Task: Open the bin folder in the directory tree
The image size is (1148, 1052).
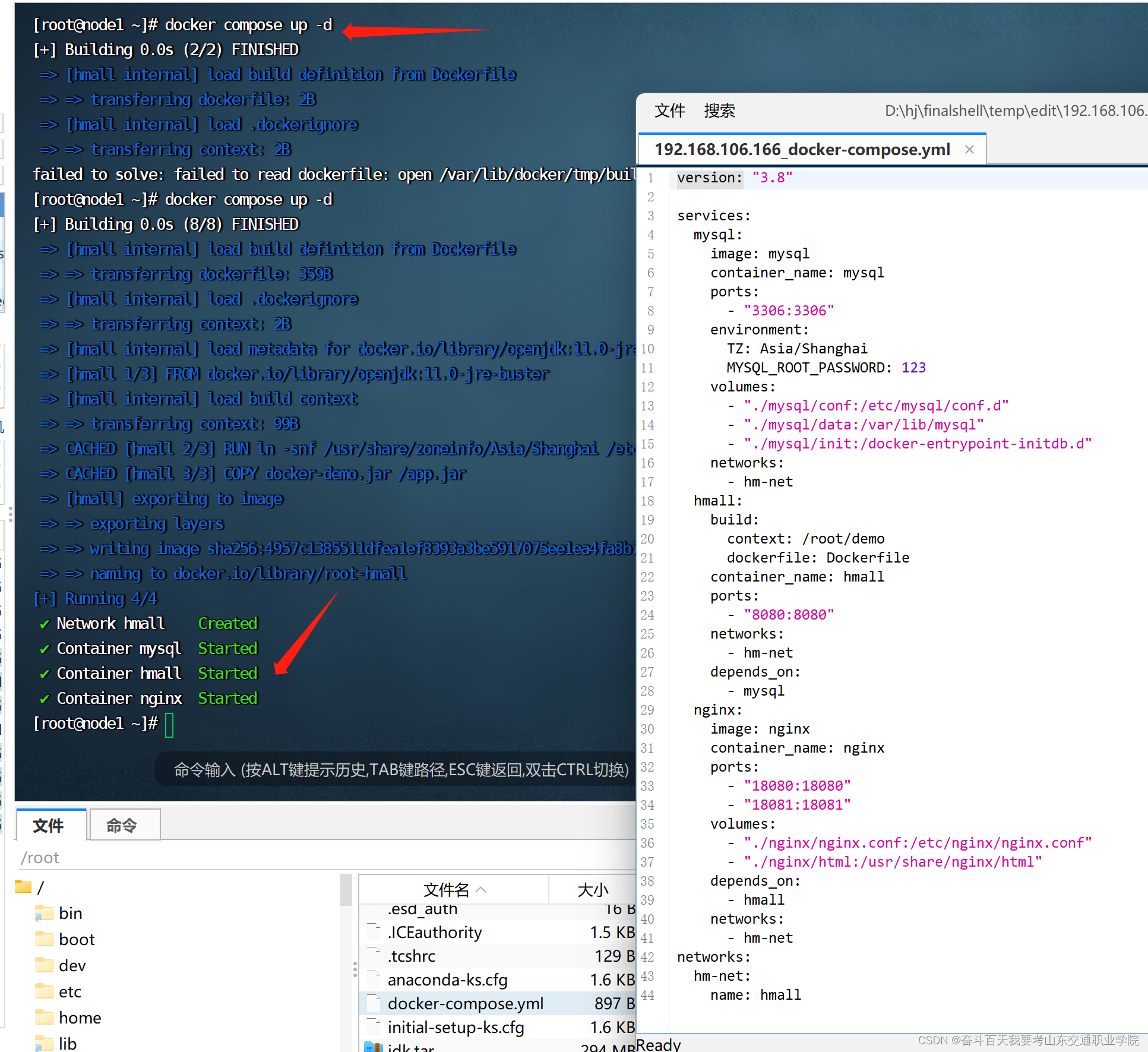Action: click(x=70, y=913)
